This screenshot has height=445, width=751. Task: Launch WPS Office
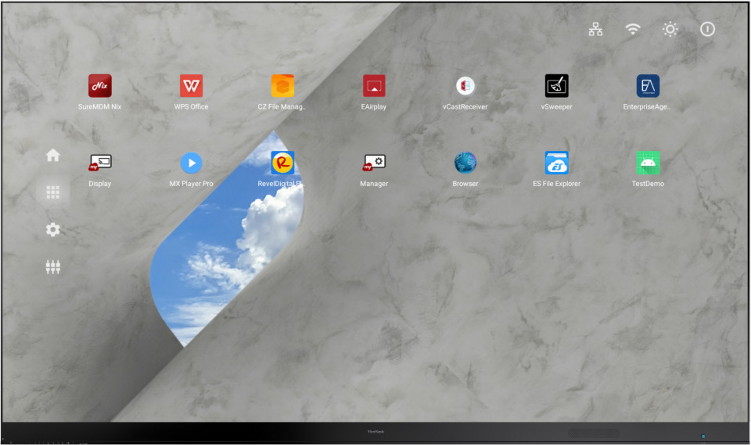(x=191, y=86)
